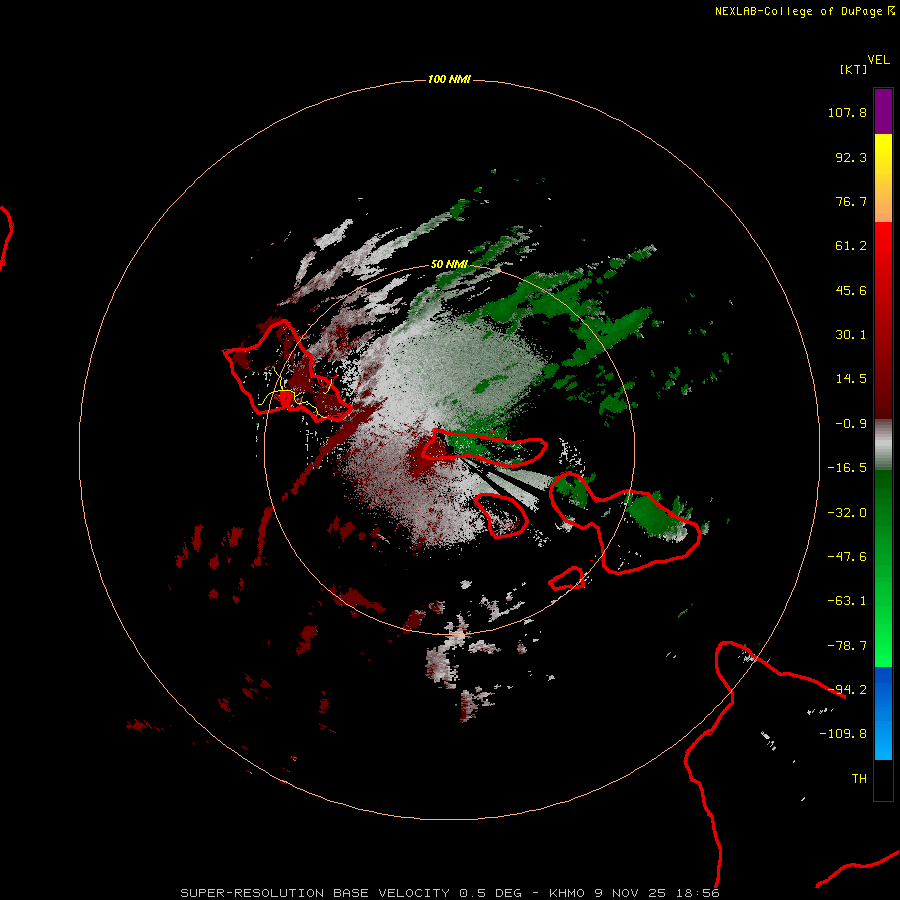900x900 pixels.
Task: Select the -16.5 scale value
Action: pos(847,468)
